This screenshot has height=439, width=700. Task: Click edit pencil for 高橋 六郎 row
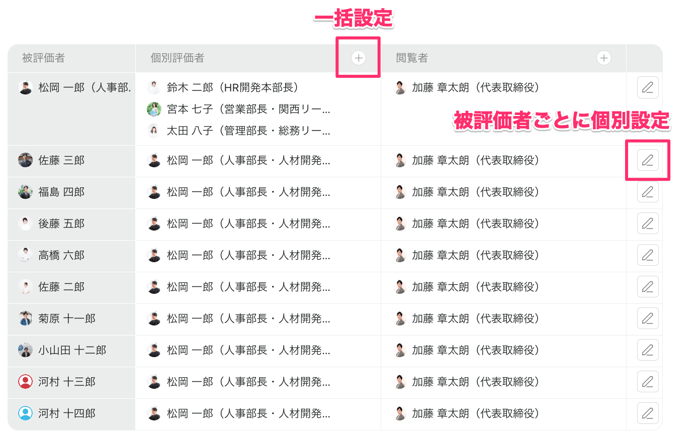(647, 255)
